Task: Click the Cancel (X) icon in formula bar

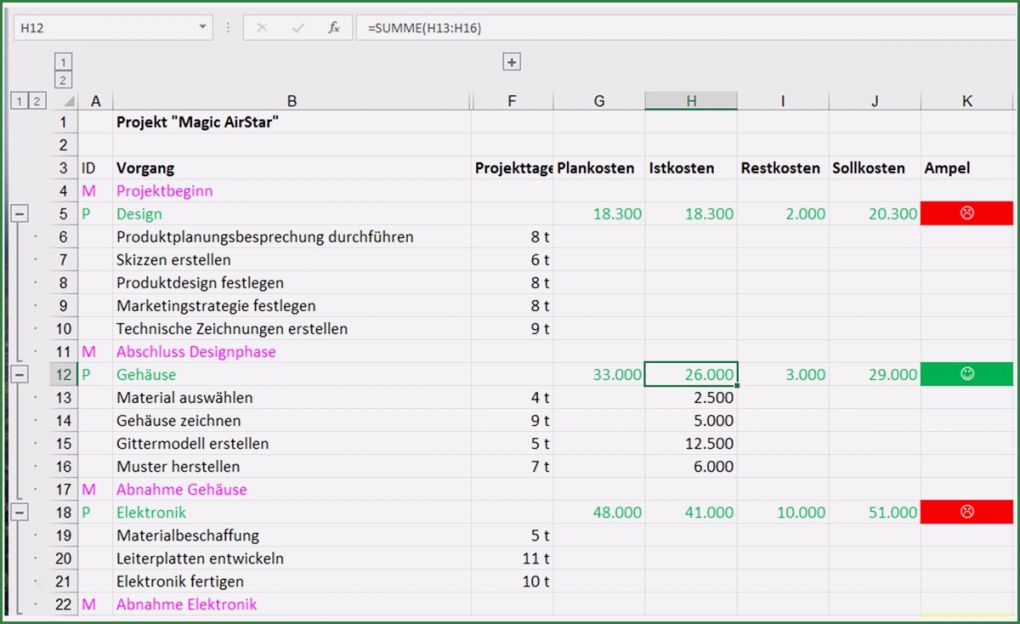Action: (262, 28)
